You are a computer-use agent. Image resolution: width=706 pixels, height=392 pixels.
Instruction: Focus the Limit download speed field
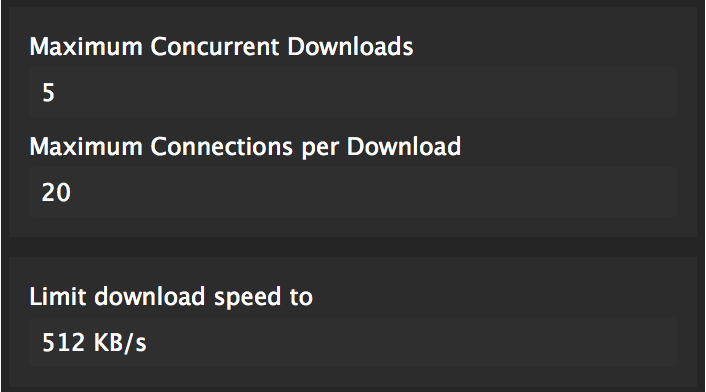point(353,342)
